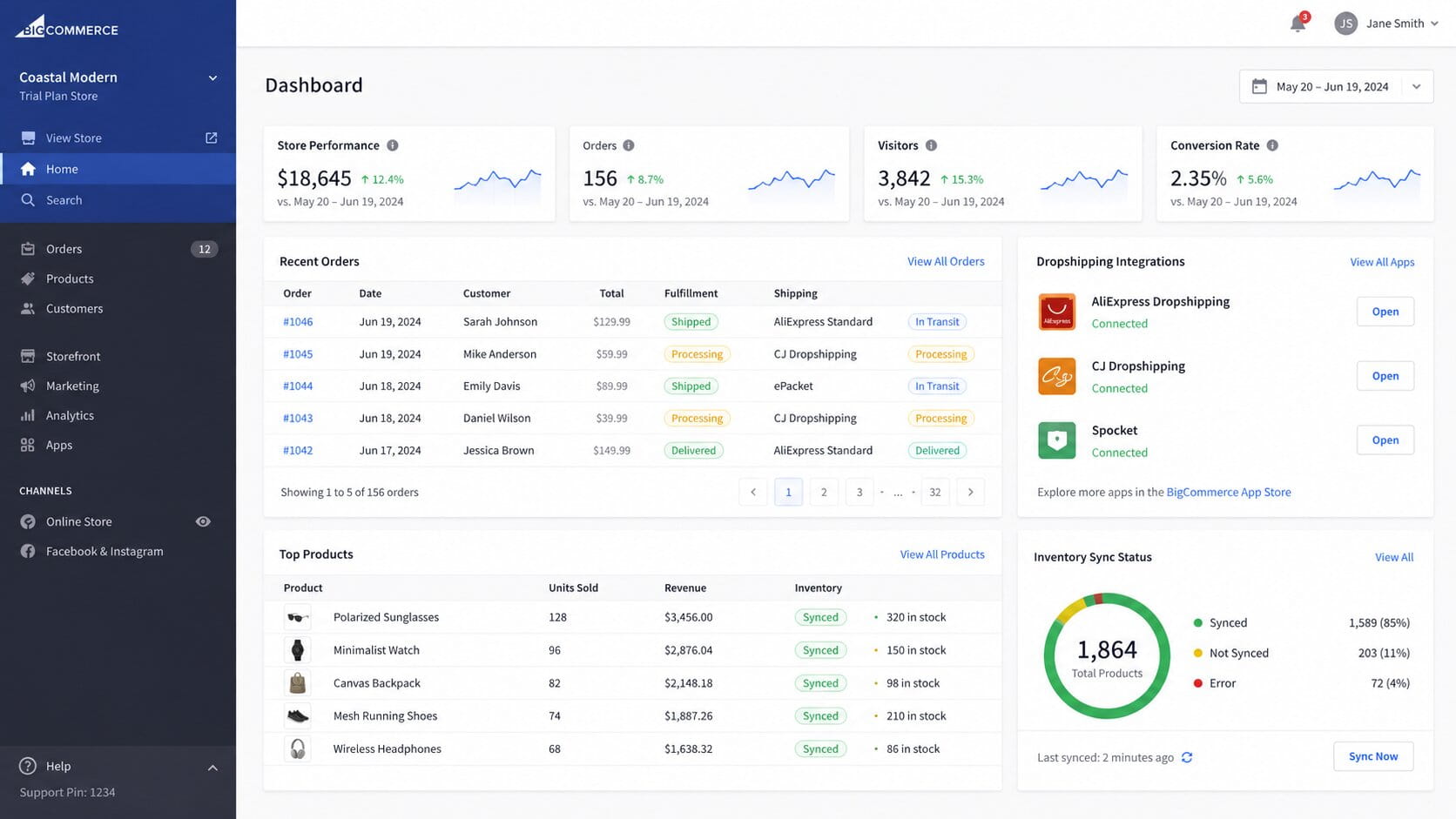
Task: Click Inventory Sync View All link
Action: (x=1394, y=557)
